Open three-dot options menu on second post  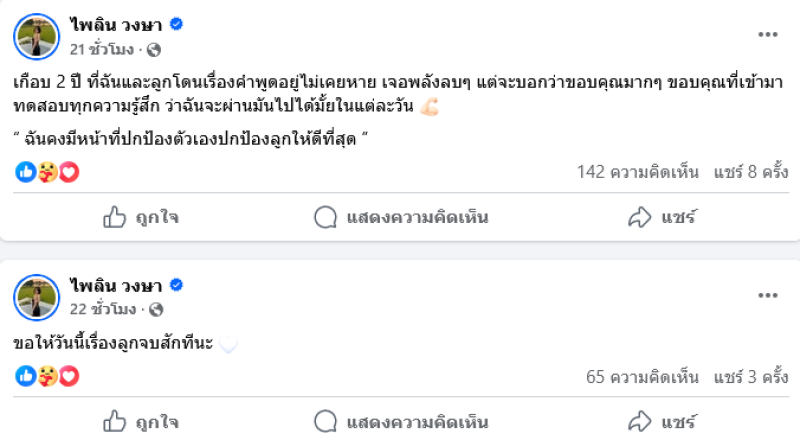[767, 295]
